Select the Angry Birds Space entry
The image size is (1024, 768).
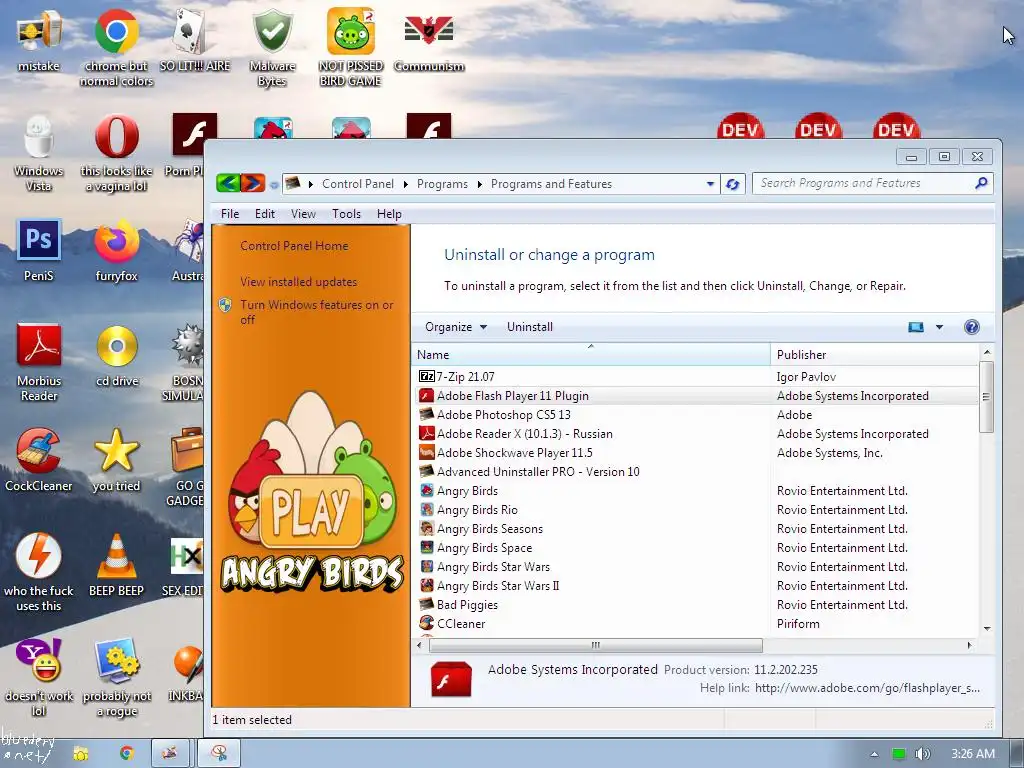tap(697, 547)
